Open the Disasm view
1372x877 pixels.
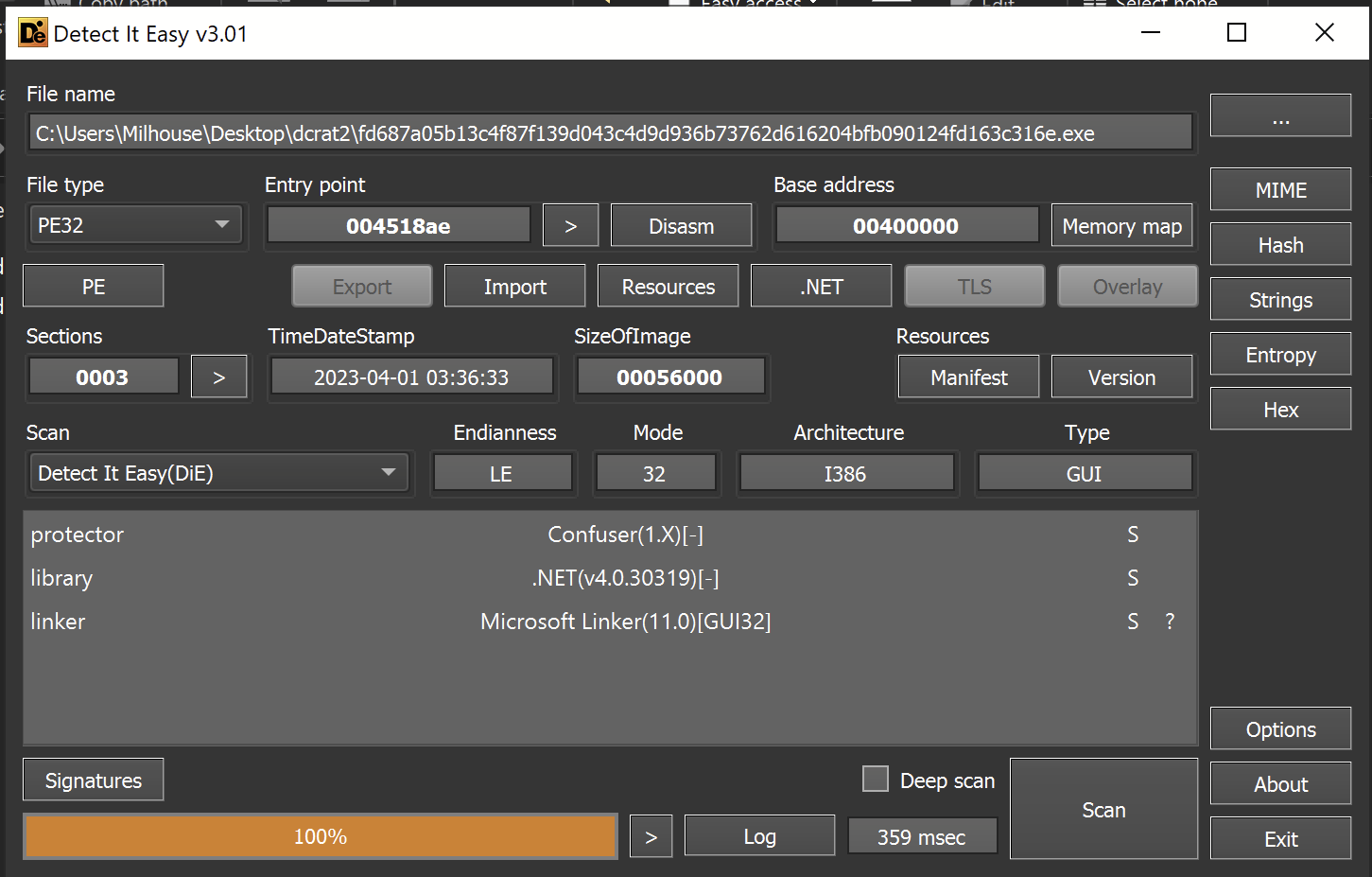point(681,226)
